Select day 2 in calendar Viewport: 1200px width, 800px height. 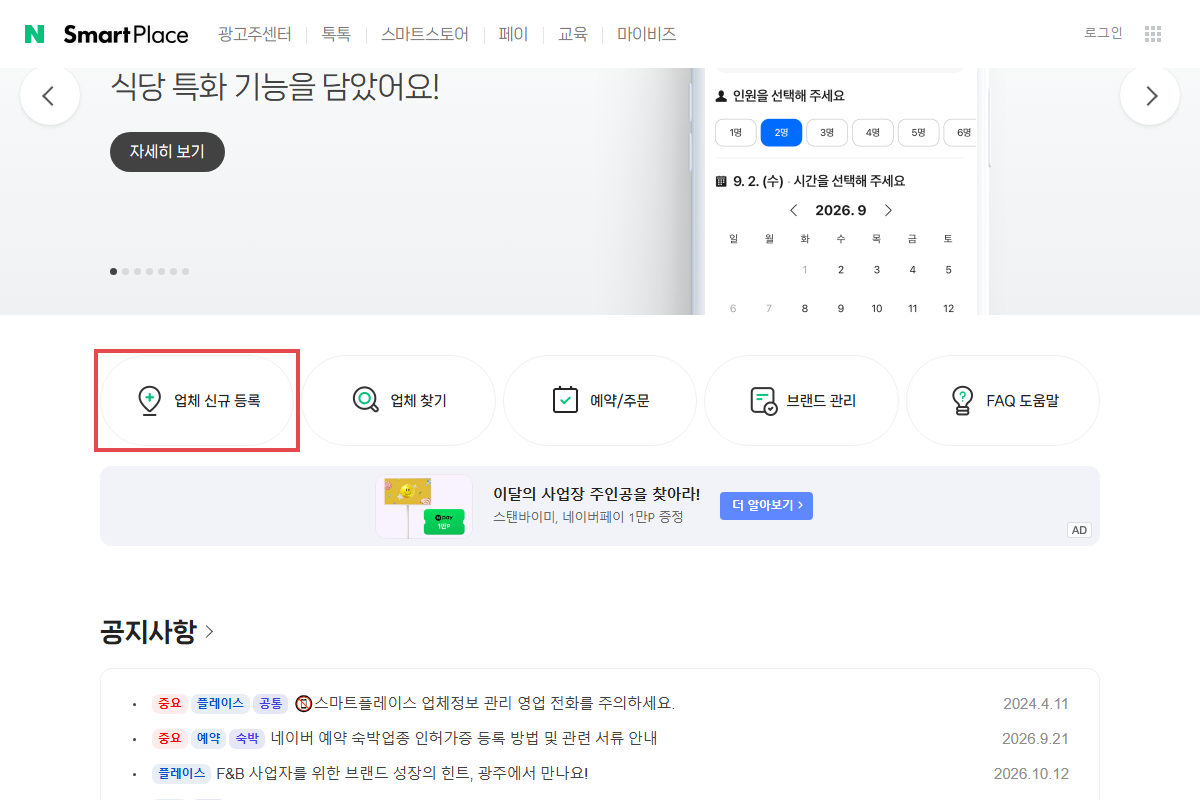coord(841,270)
